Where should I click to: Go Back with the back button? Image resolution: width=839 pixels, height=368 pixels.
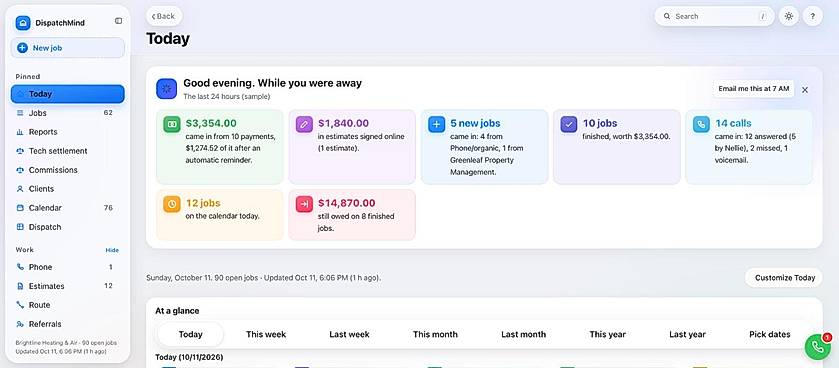pyautogui.click(x=164, y=16)
